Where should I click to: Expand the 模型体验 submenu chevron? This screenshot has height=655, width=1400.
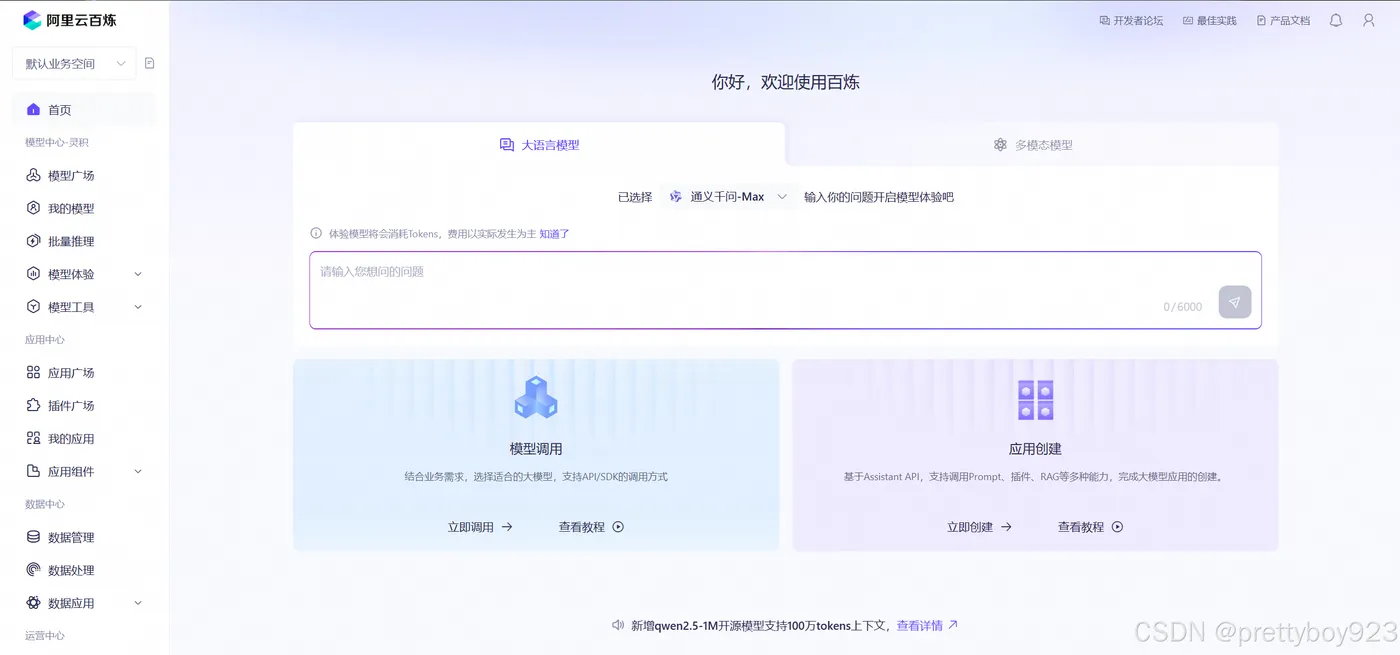[138, 275]
